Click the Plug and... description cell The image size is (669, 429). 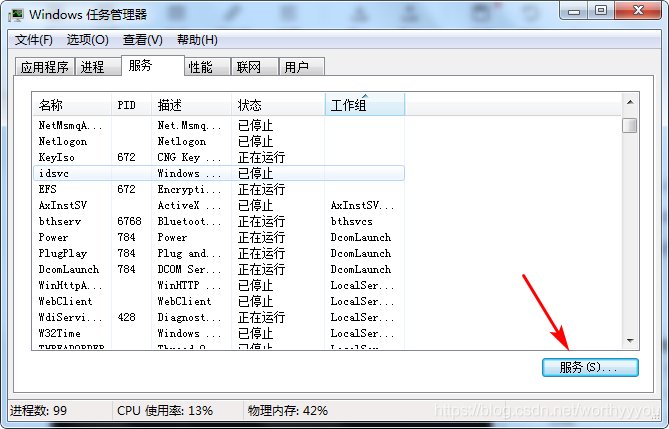189,253
